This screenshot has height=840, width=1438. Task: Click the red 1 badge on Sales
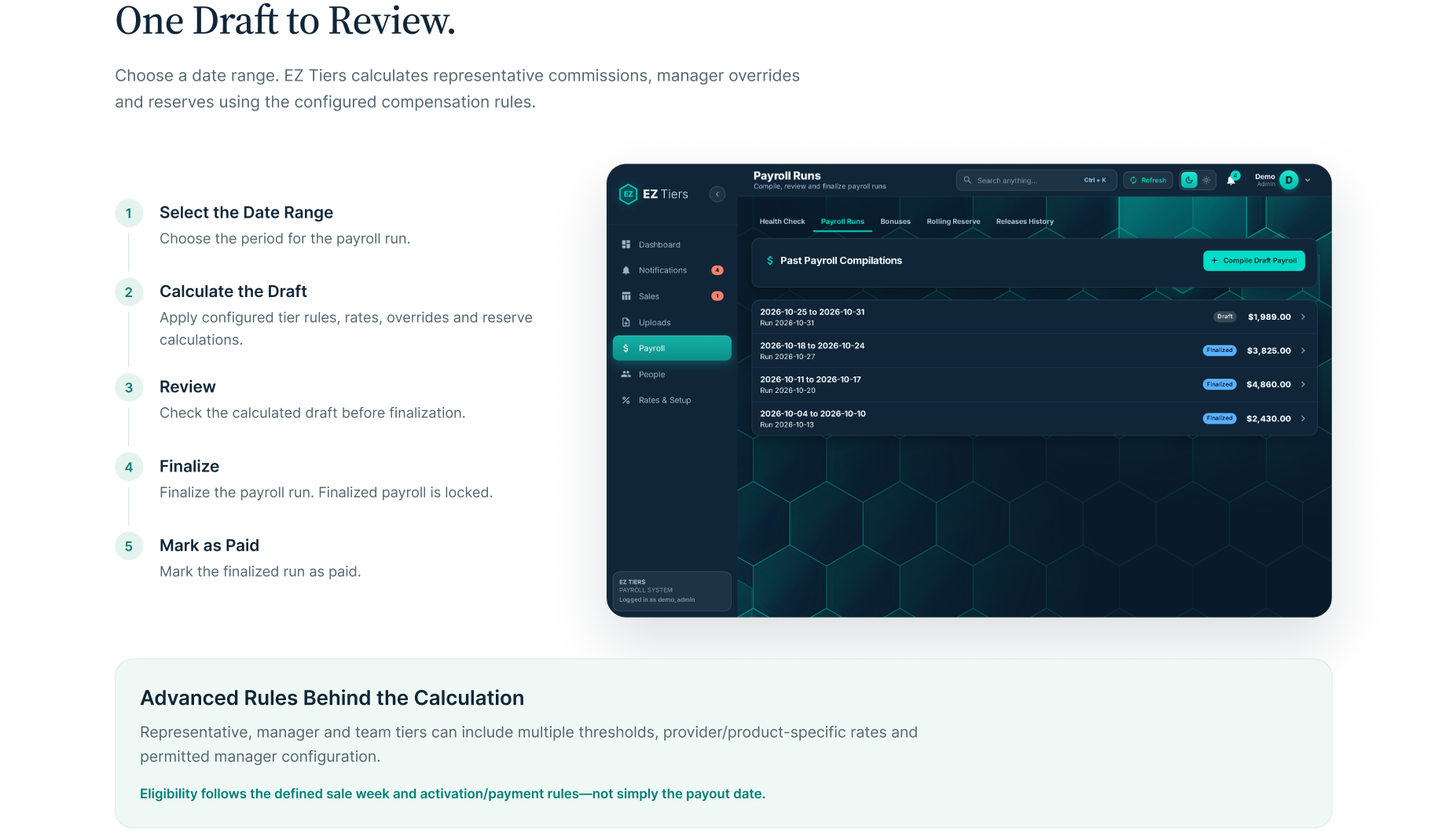click(717, 296)
